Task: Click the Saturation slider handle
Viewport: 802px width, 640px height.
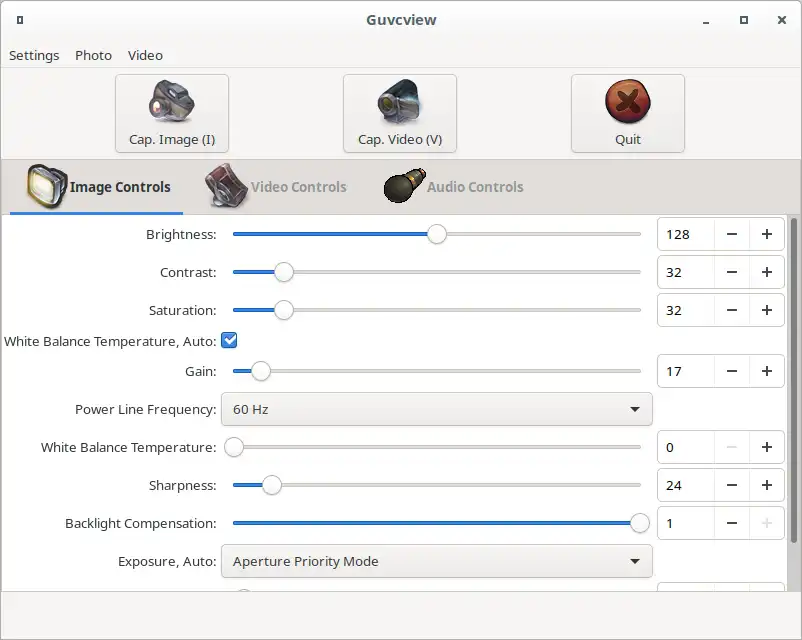Action: click(x=284, y=310)
